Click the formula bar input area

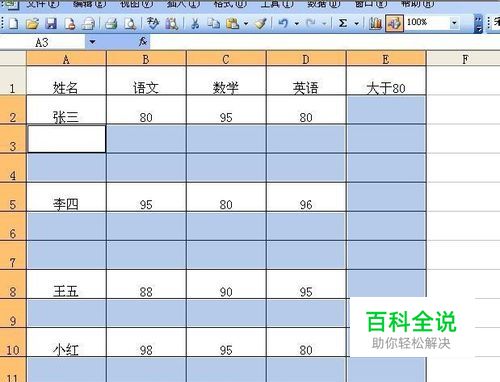pyautogui.click(x=325, y=42)
